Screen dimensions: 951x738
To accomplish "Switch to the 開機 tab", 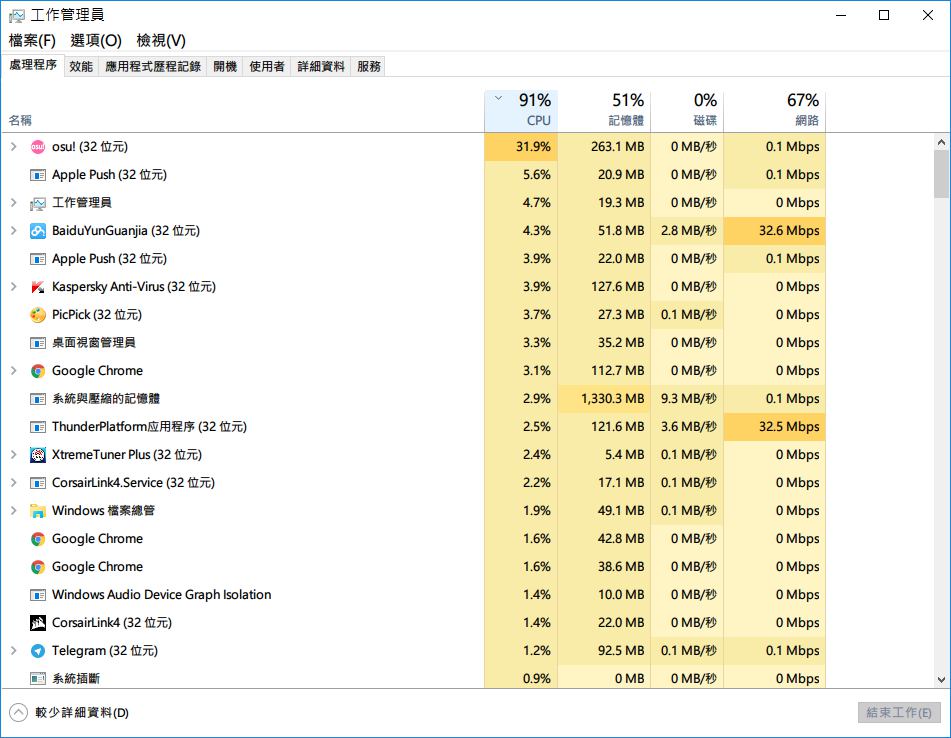I will tap(225, 66).
